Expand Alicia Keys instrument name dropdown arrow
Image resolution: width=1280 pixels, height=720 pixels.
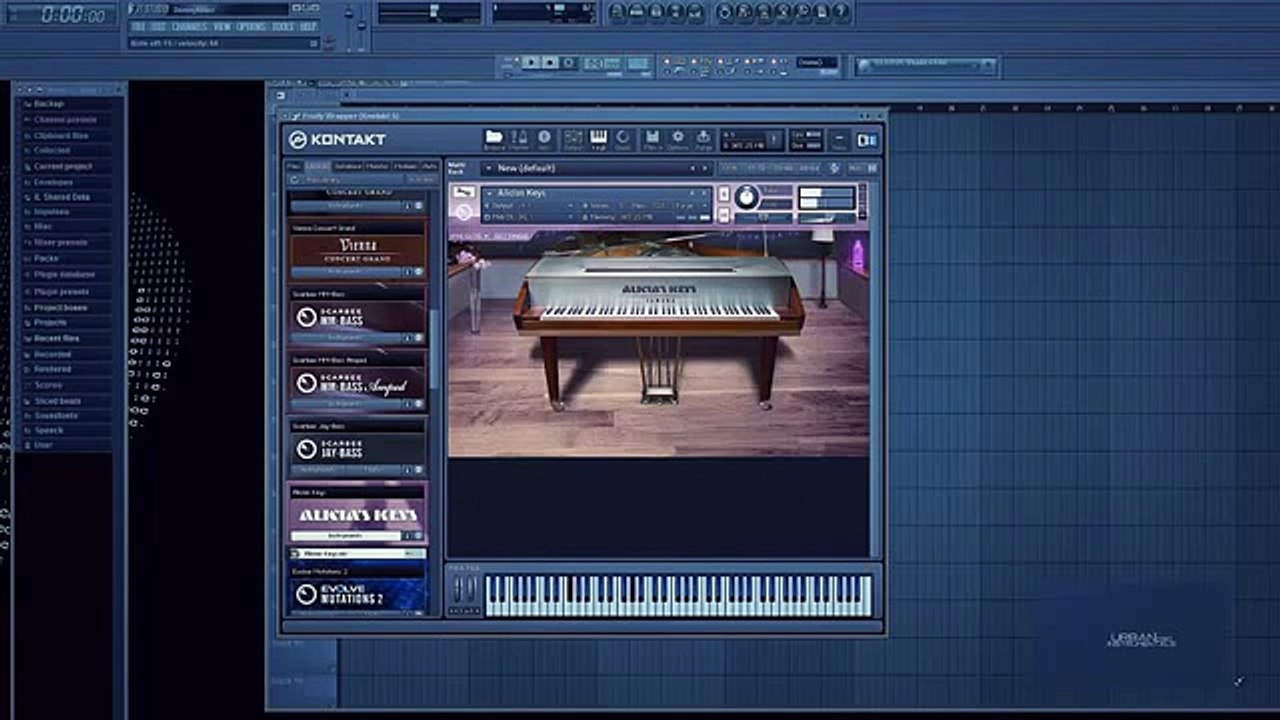tap(490, 193)
